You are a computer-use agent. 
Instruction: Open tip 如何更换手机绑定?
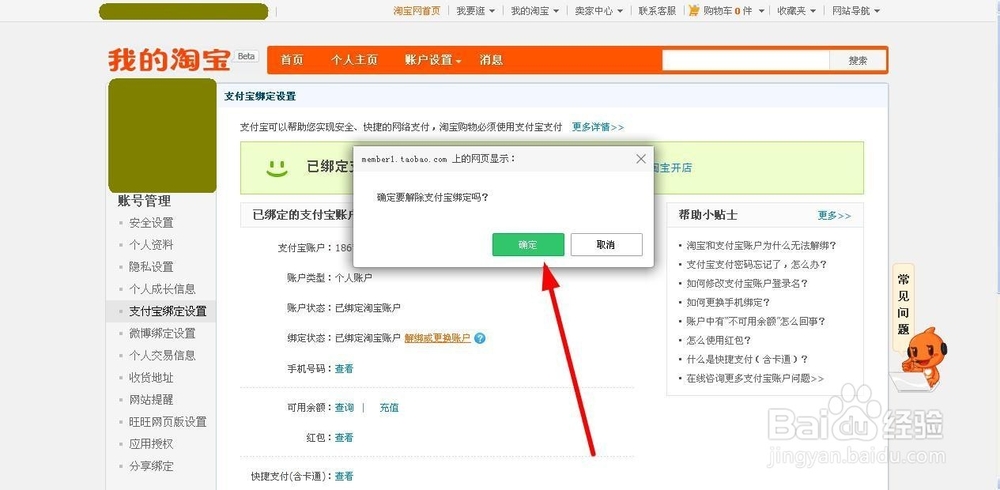pyautogui.click(x=728, y=302)
